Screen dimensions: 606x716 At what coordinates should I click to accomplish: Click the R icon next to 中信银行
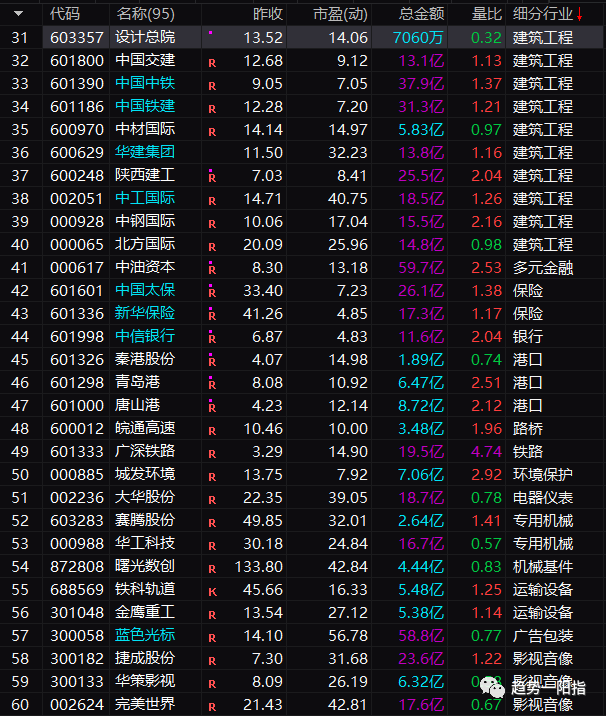212,339
